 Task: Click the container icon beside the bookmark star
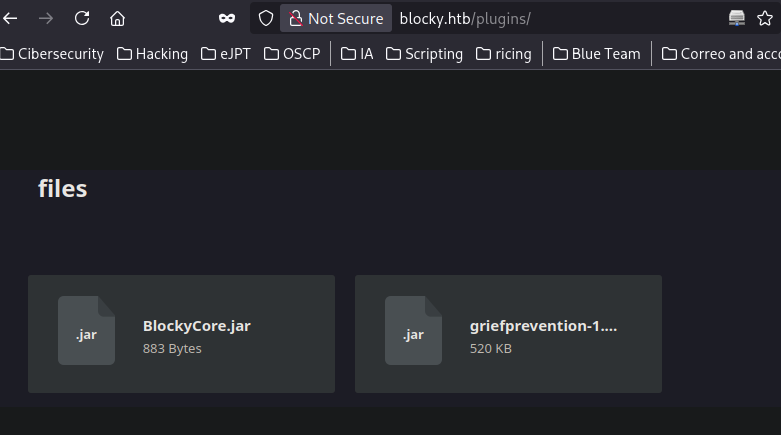737,19
